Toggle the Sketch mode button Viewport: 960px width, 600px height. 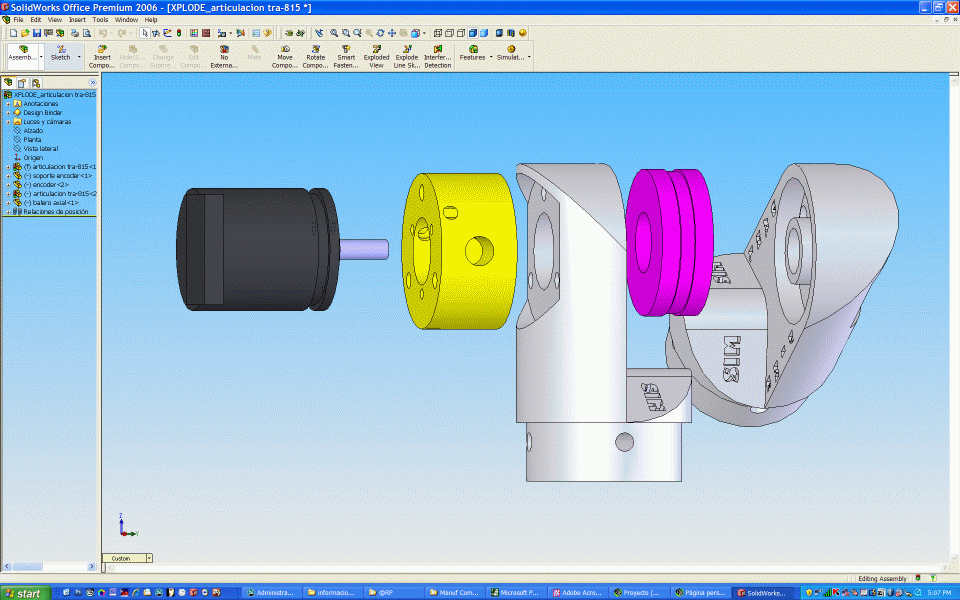tap(62, 56)
